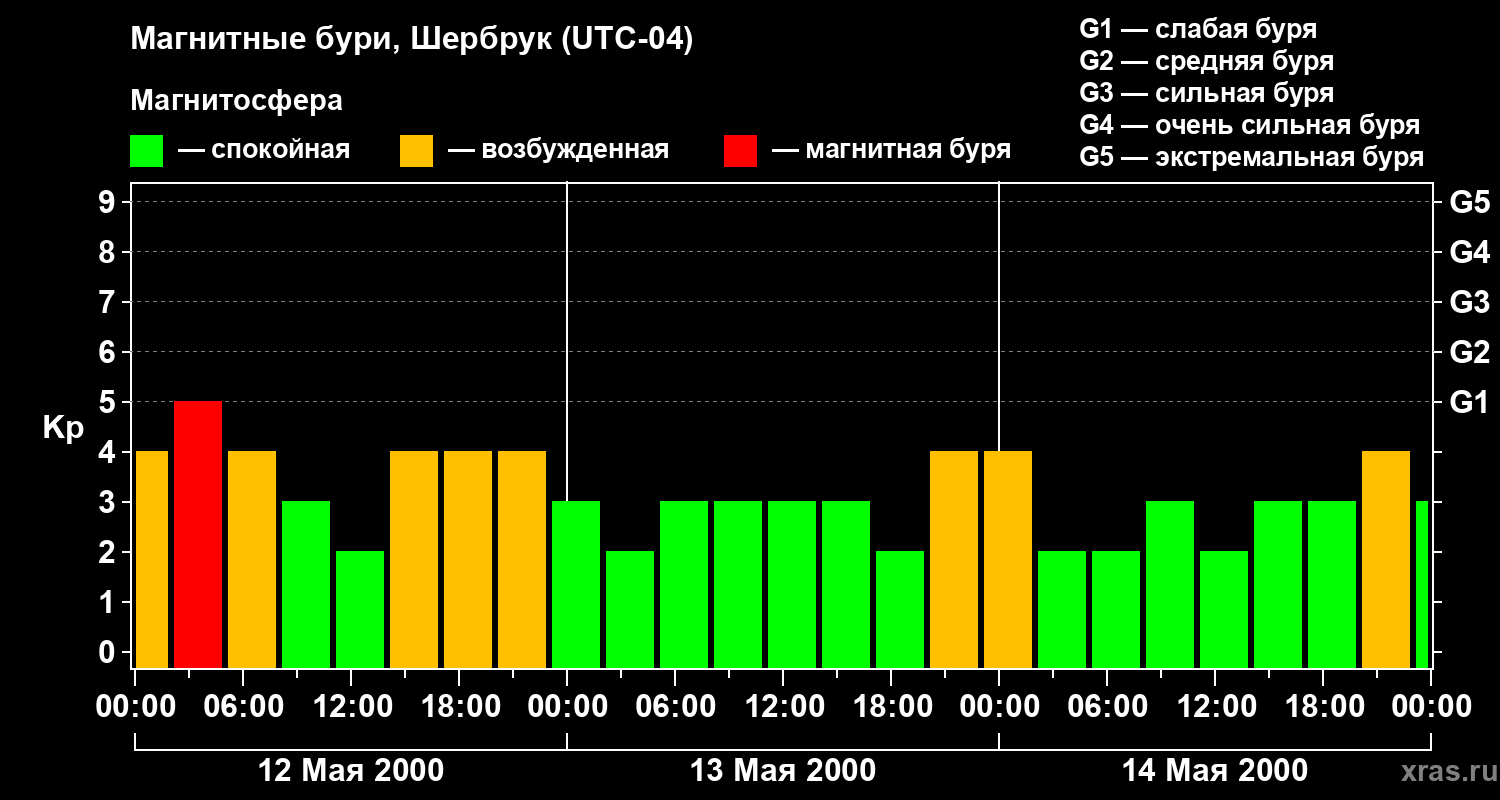Click the orange 'возбужденная' legend swatch
The height and width of the screenshot is (800, 1500).
[x=416, y=151]
